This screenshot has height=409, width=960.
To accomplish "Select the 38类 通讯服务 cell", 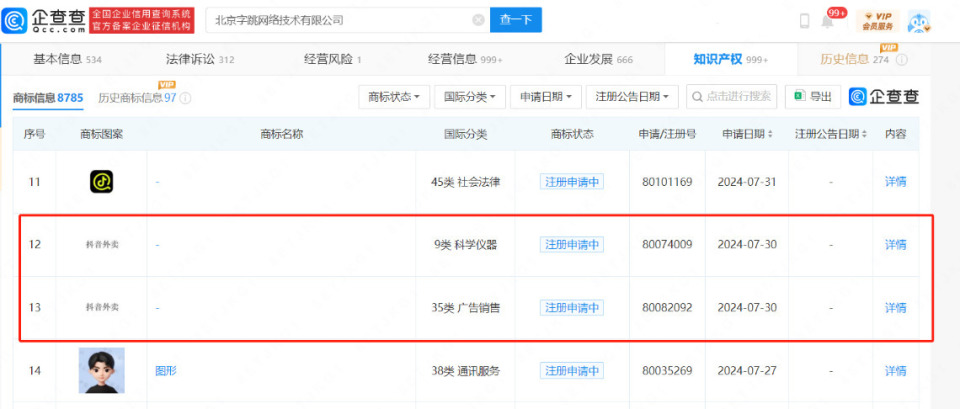I will 465,370.
